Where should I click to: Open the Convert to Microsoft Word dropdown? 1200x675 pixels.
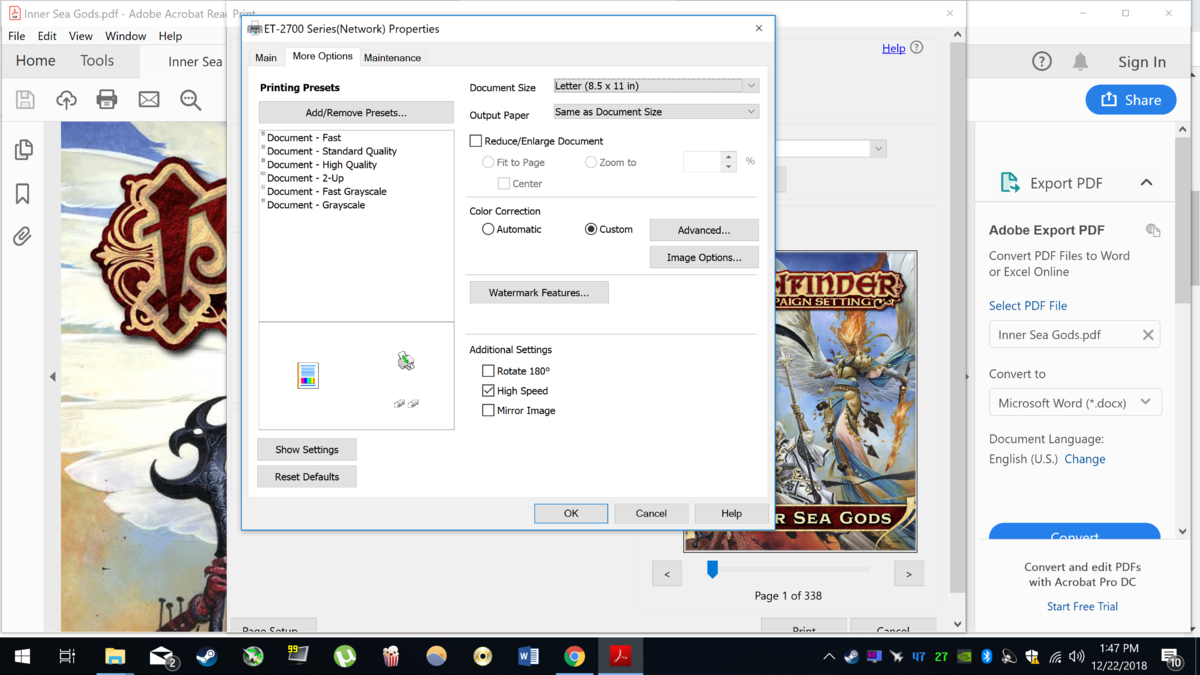tap(1074, 403)
